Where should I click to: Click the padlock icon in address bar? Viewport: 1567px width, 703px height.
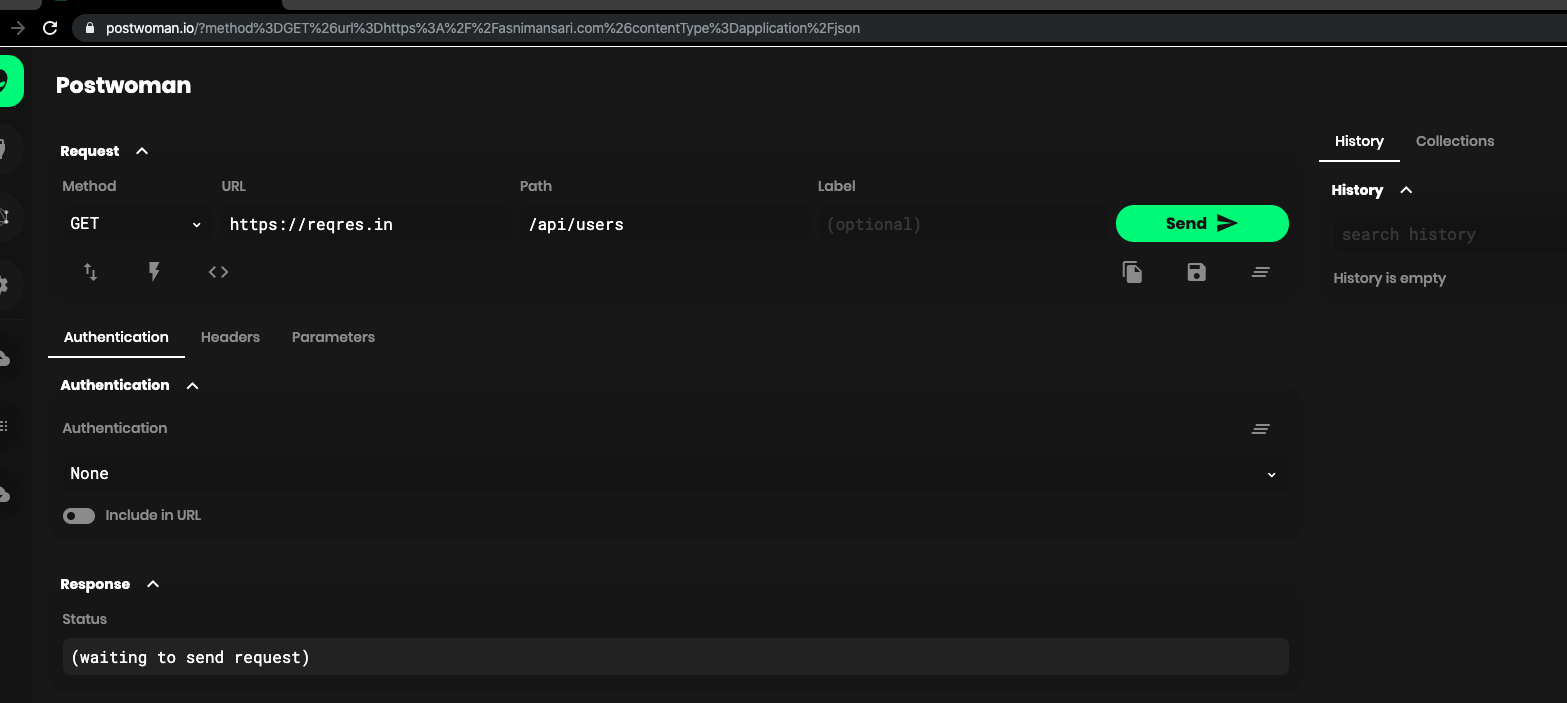89,28
